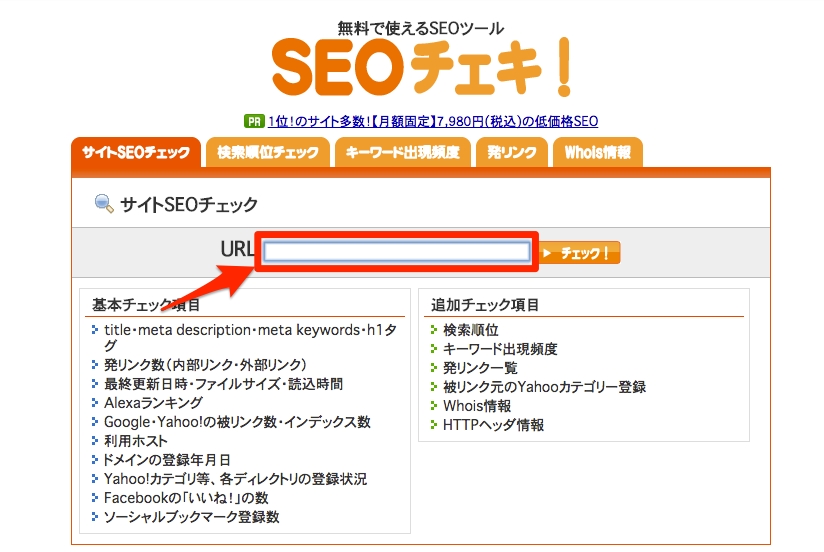Image resolution: width=824 pixels, height=552 pixels.
Task: Switch to the キーワード出現頻度 tab
Action: [403, 152]
